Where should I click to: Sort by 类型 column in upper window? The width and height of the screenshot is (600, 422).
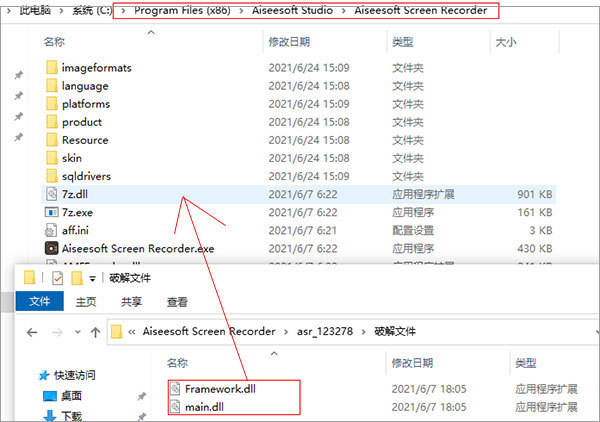pyautogui.click(x=403, y=42)
